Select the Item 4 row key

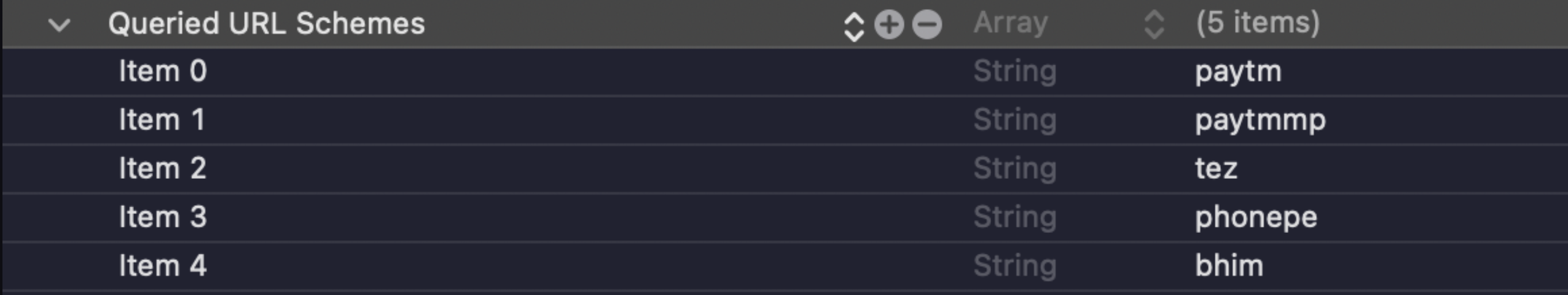162,265
